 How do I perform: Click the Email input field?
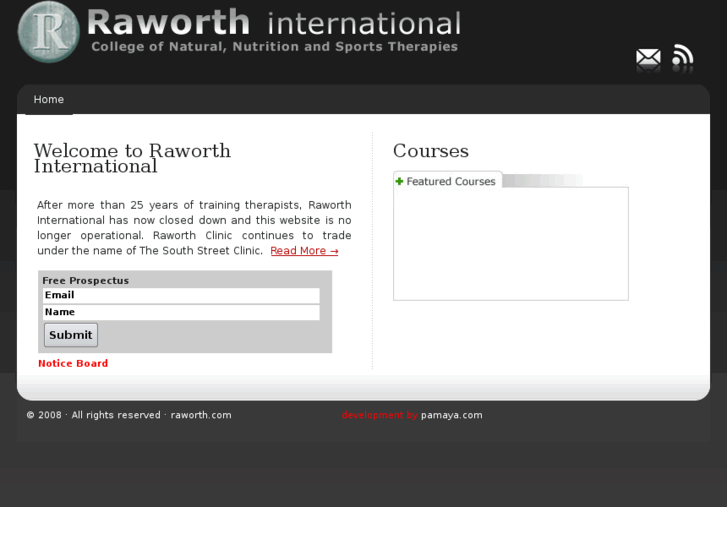pyautogui.click(x=181, y=295)
